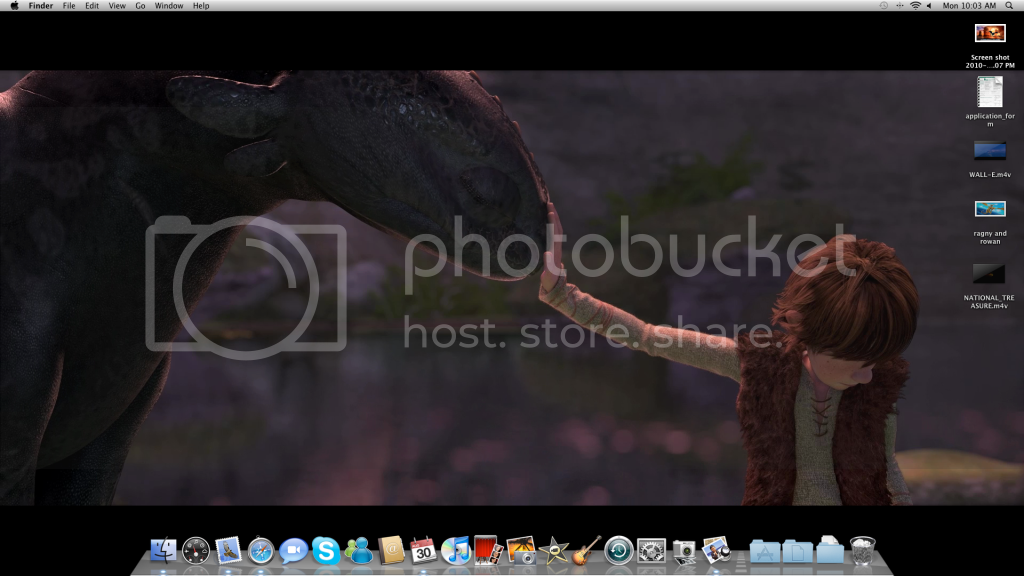The width and height of the screenshot is (1024, 576).
Task: Select the application_form document on desktop
Action: pyautogui.click(x=990, y=93)
